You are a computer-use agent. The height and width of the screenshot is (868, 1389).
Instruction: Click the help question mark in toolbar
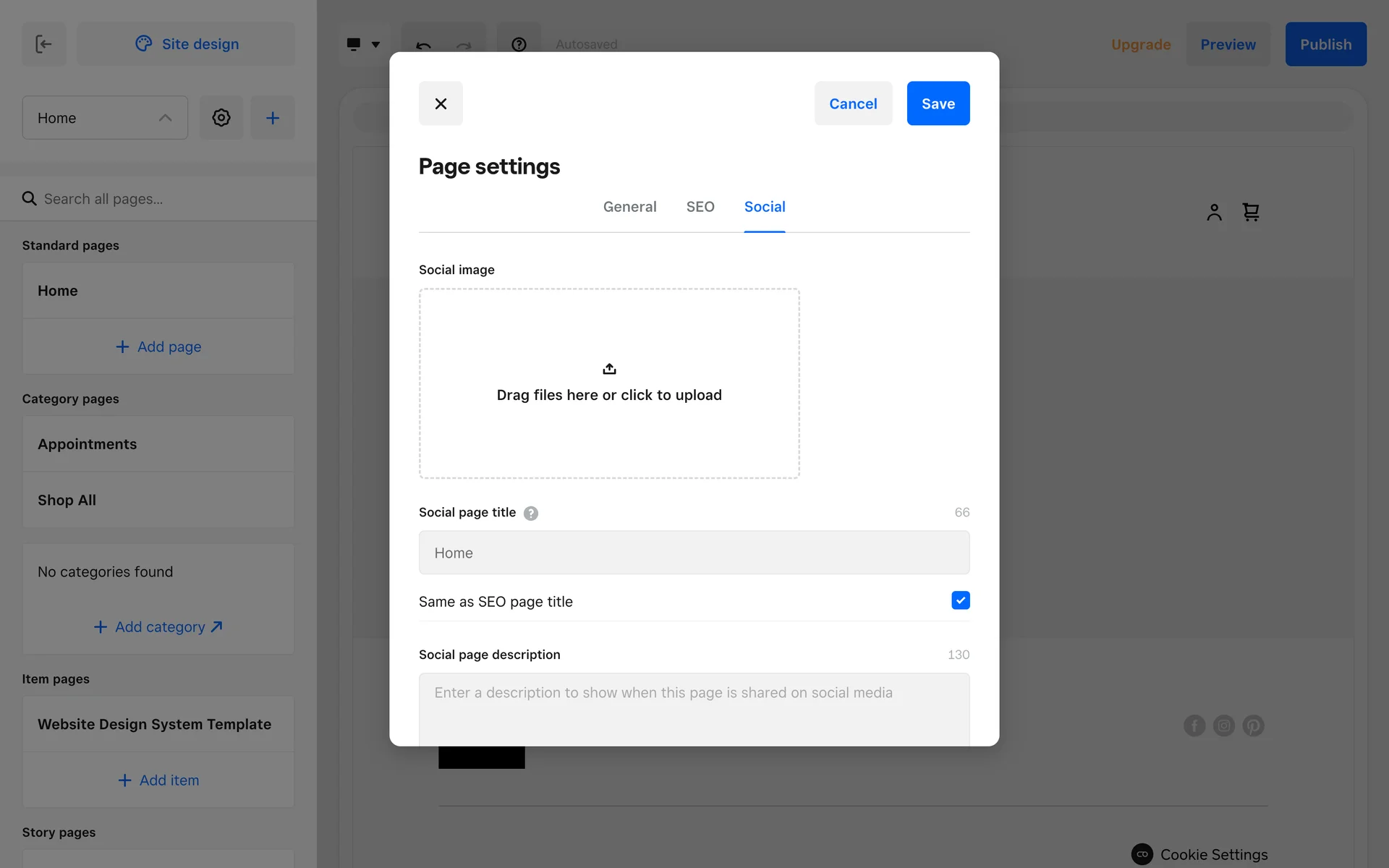click(x=519, y=44)
